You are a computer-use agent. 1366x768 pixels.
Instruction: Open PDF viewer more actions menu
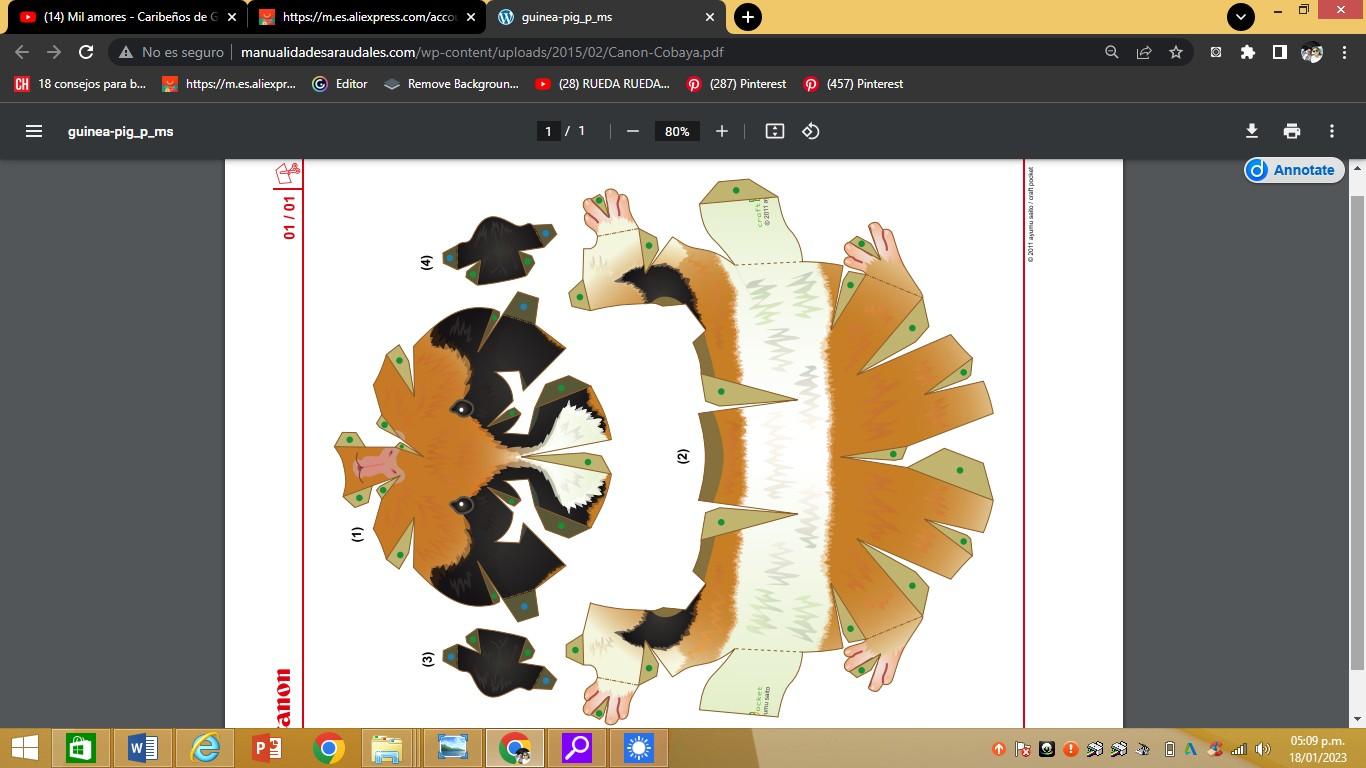tap(1332, 131)
